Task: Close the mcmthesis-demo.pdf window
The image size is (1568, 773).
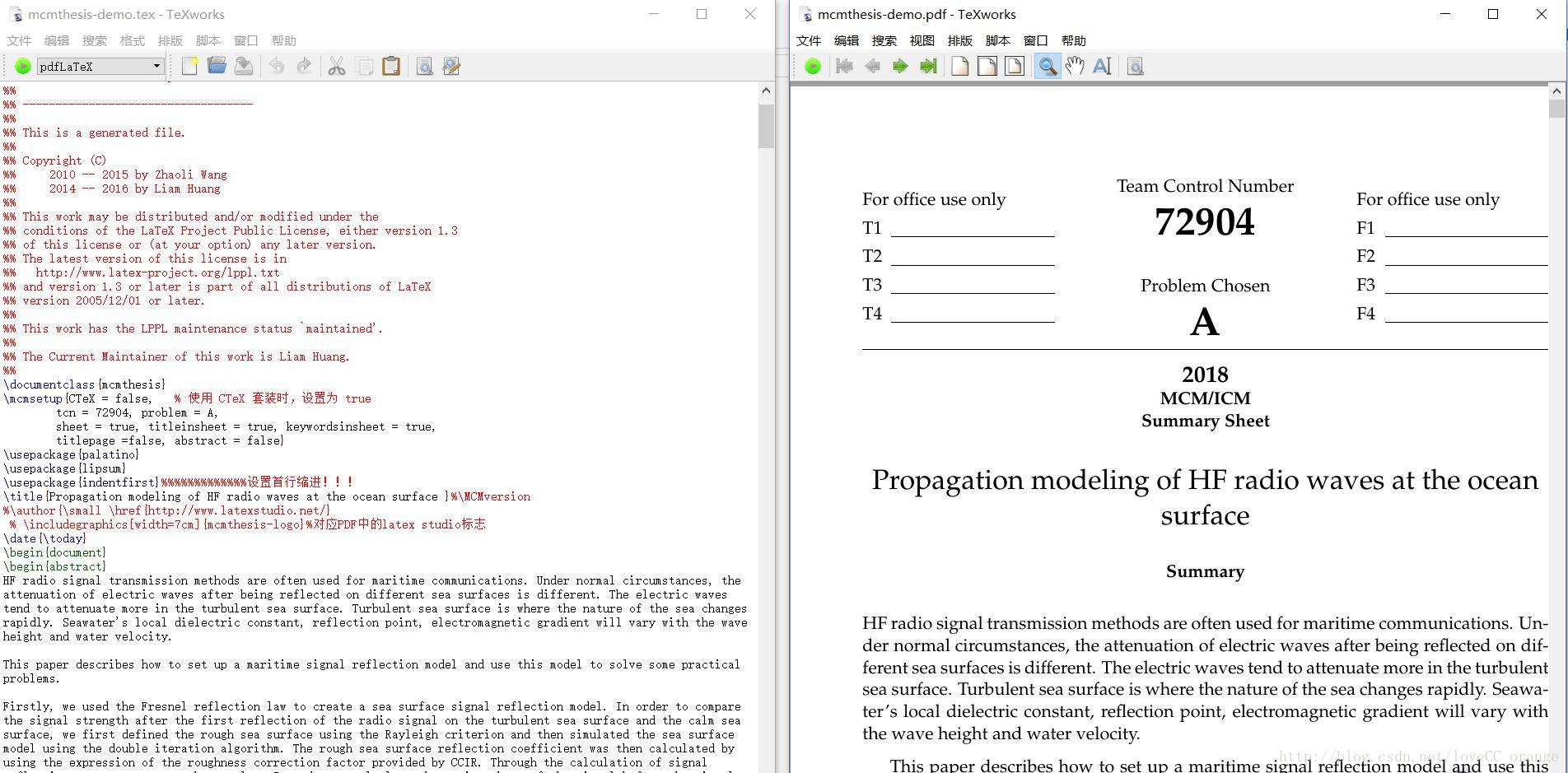Action: pos(1542,14)
